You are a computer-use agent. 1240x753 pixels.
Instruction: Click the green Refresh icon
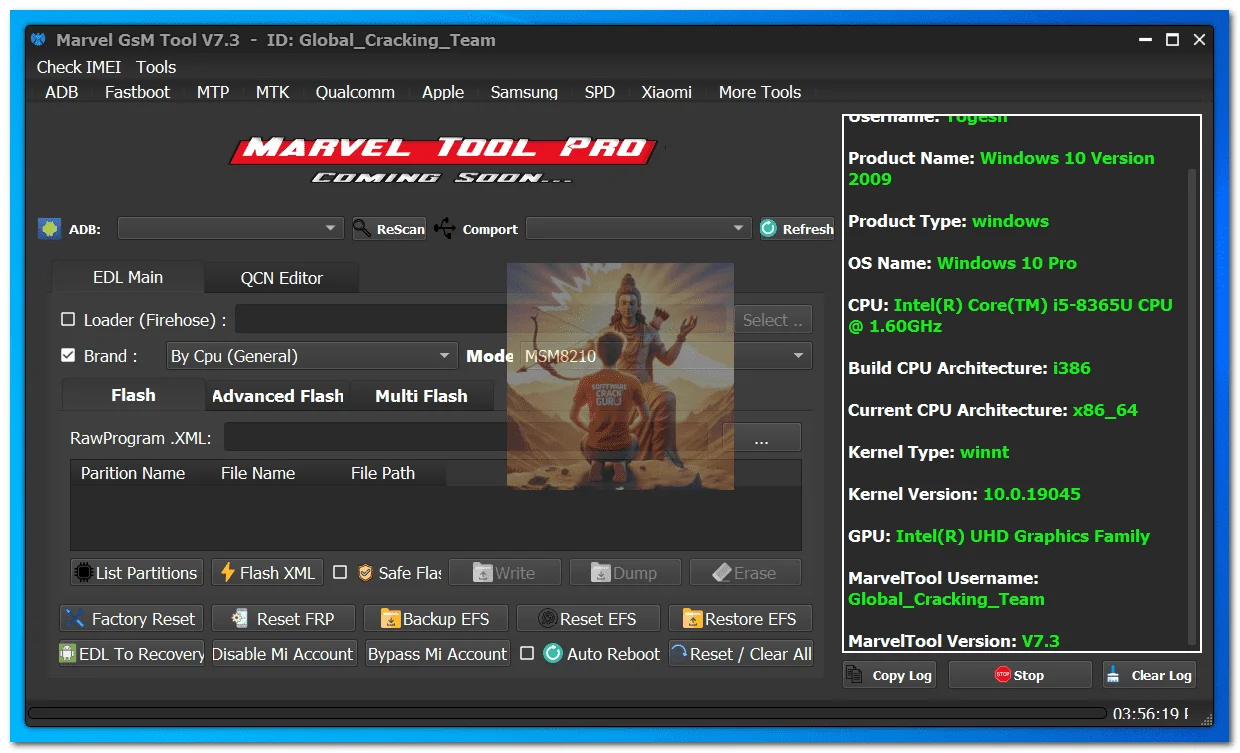[x=769, y=229]
